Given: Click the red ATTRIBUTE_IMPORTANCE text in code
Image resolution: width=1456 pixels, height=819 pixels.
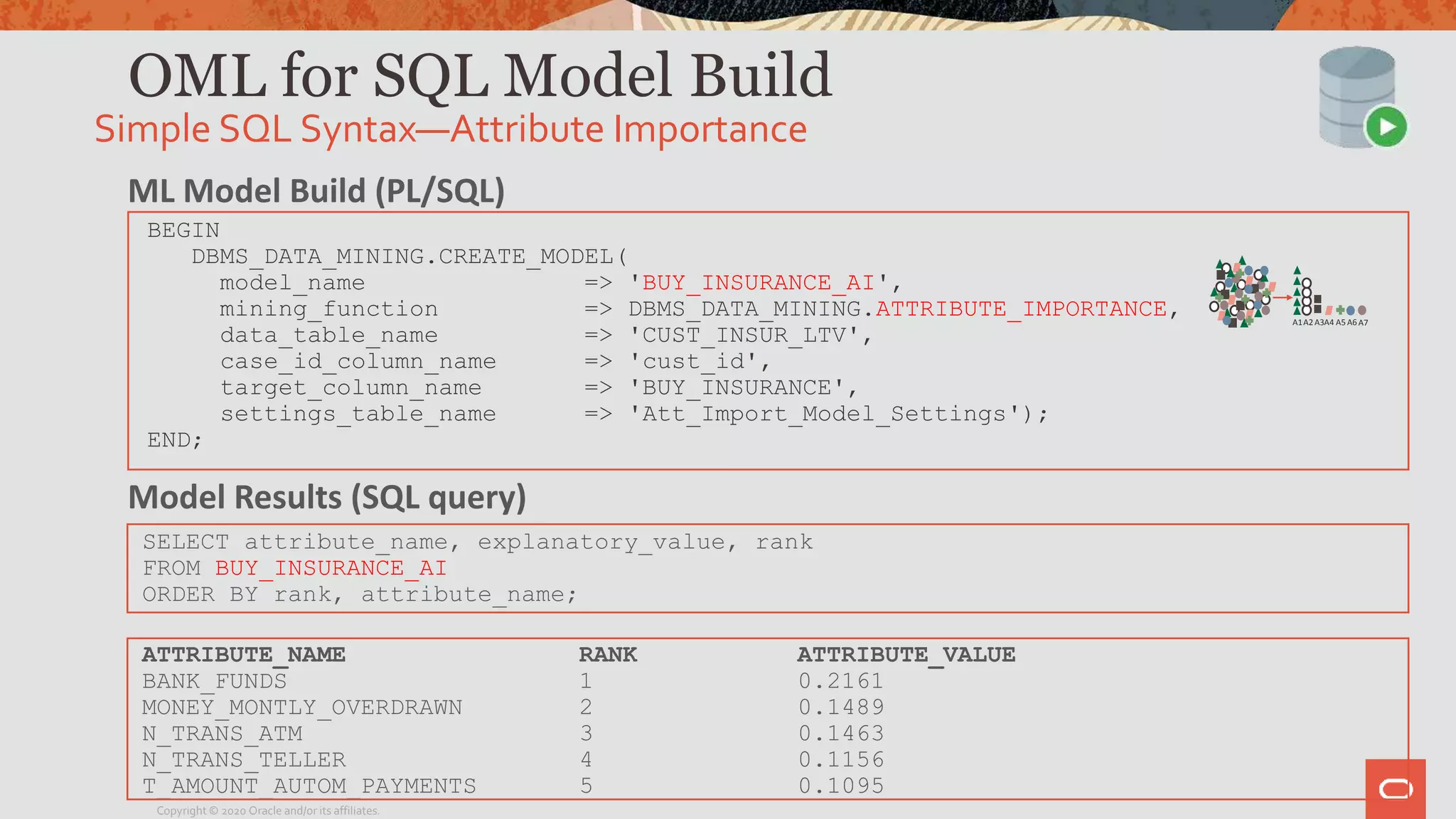Looking at the screenshot, I should [x=1021, y=309].
